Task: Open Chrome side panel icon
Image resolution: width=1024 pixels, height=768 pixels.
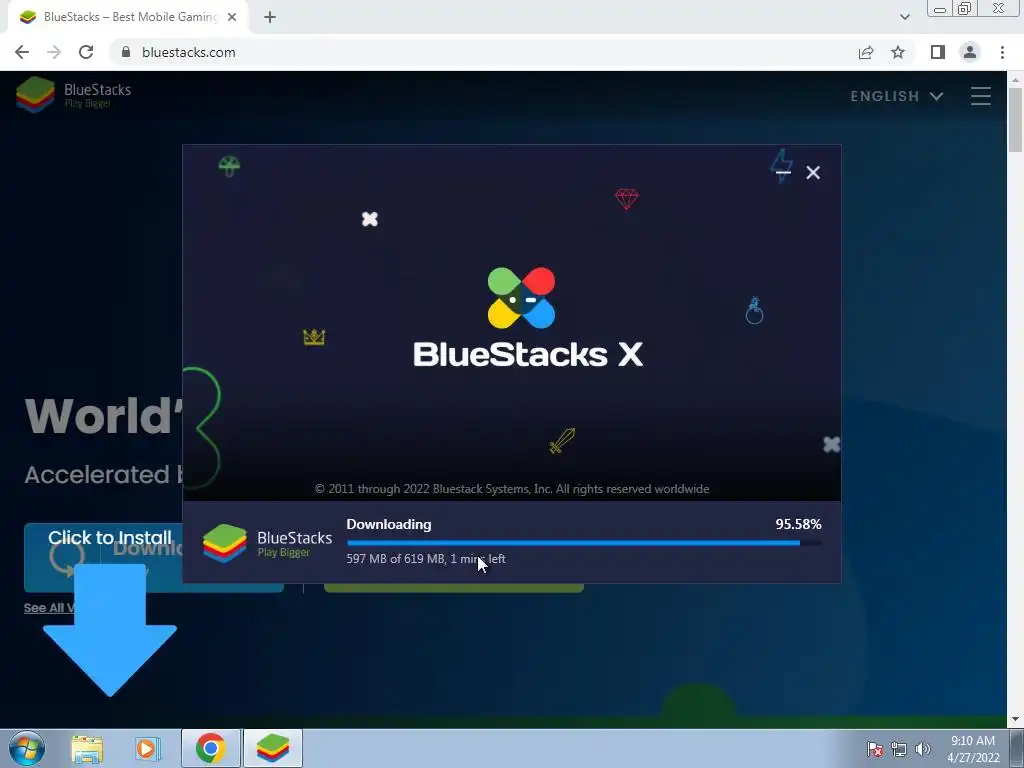Action: tap(938, 52)
